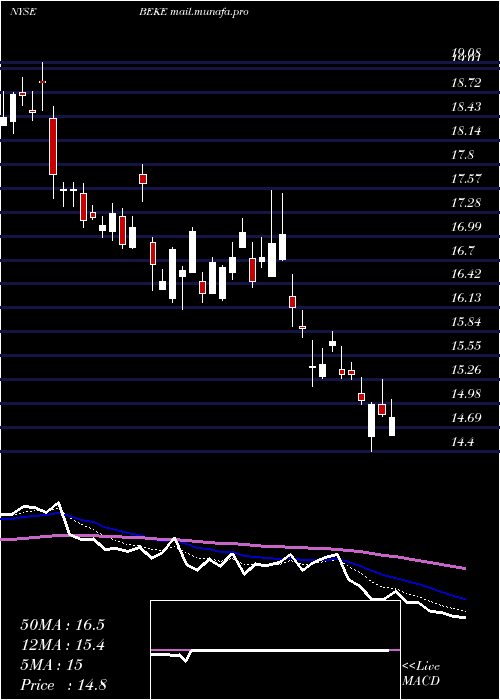Select the 18.43 price level label
Viewport: 500px width, 700px height.
467,107
